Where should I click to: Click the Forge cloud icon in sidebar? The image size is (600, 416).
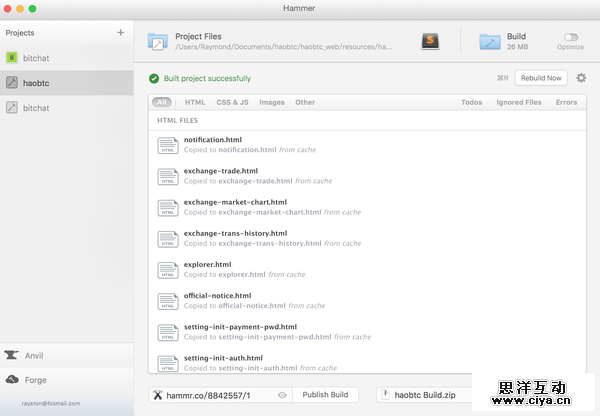pyautogui.click(x=12, y=380)
